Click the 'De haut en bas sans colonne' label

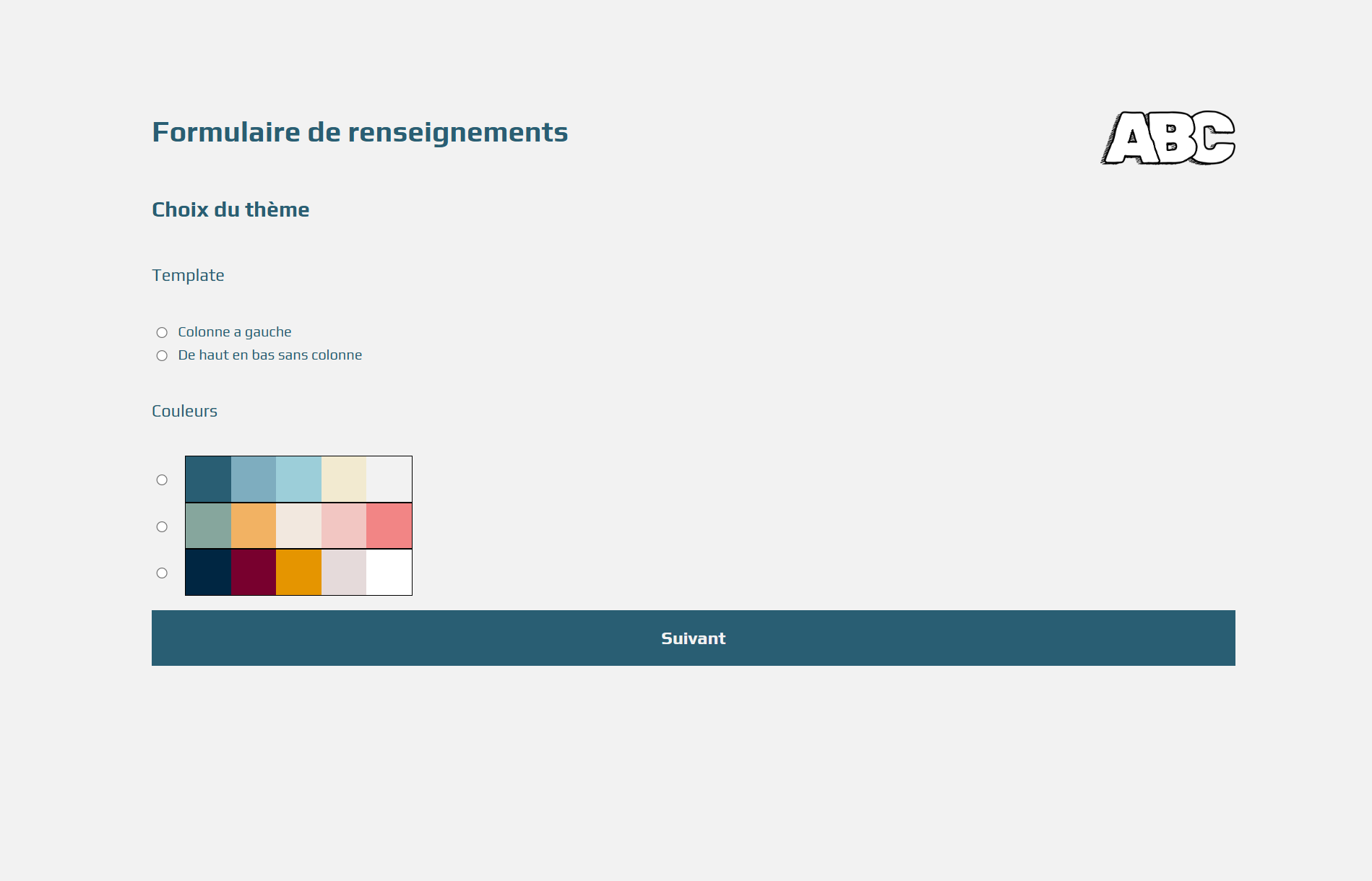point(269,355)
